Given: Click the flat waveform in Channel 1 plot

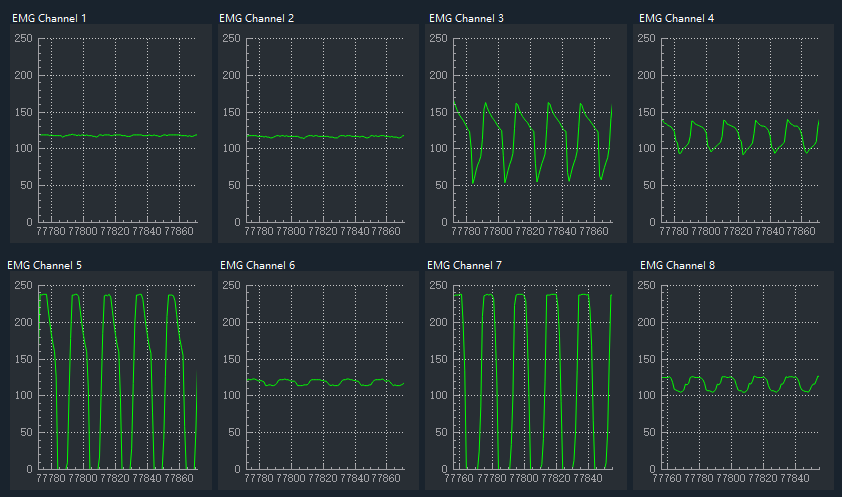Looking at the screenshot, I should 120,135.
